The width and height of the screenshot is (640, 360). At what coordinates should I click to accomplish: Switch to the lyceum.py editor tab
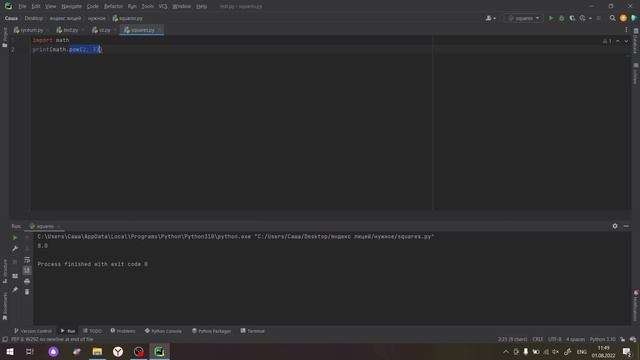pyautogui.click(x=31, y=30)
